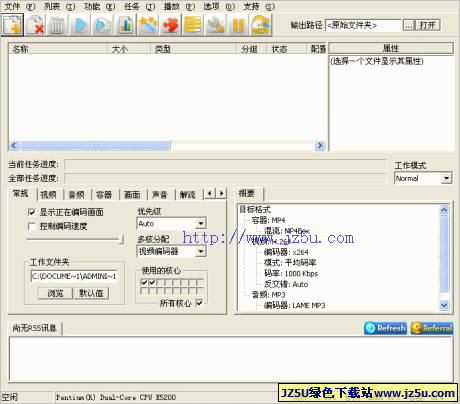Select the 容器: MP4 tree item

[268, 220]
